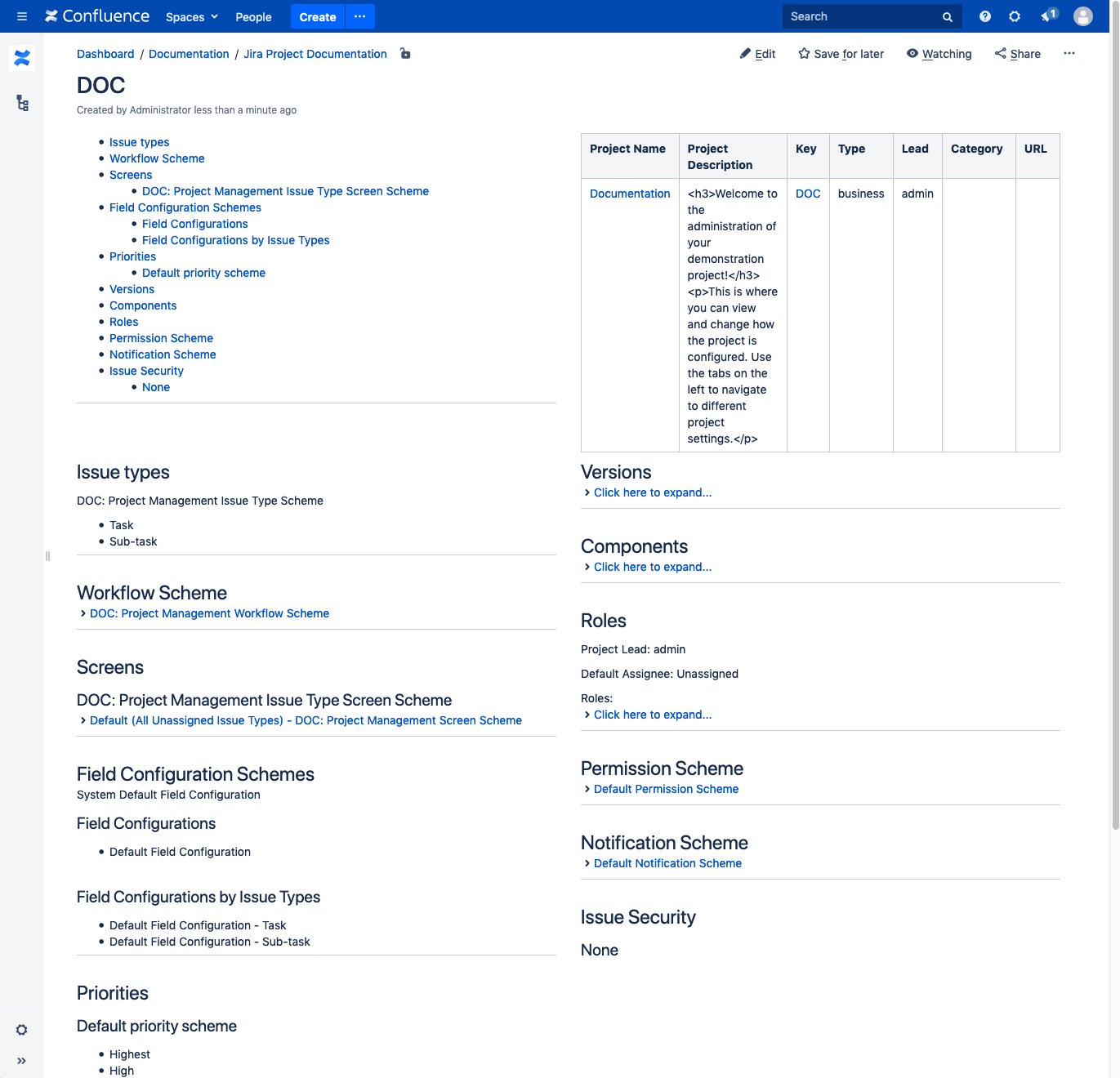Open the help question mark menu

click(x=985, y=16)
